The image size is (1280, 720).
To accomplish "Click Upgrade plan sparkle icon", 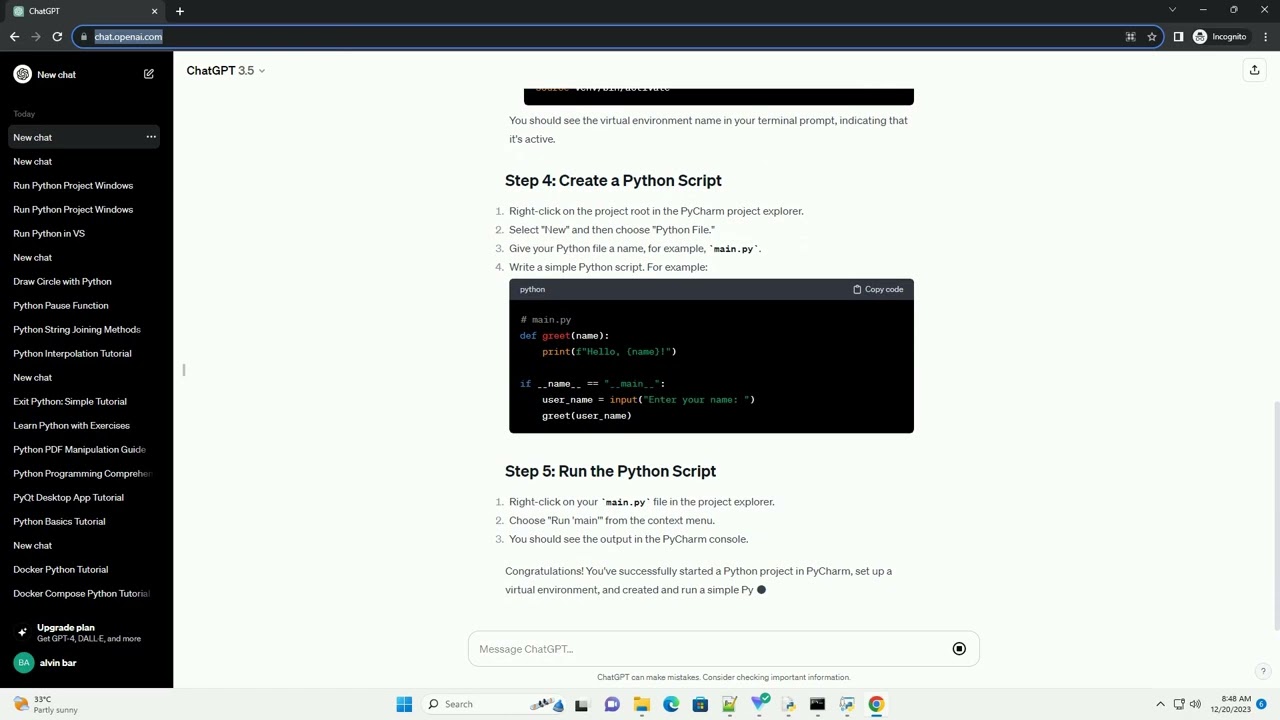I will point(22,632).
